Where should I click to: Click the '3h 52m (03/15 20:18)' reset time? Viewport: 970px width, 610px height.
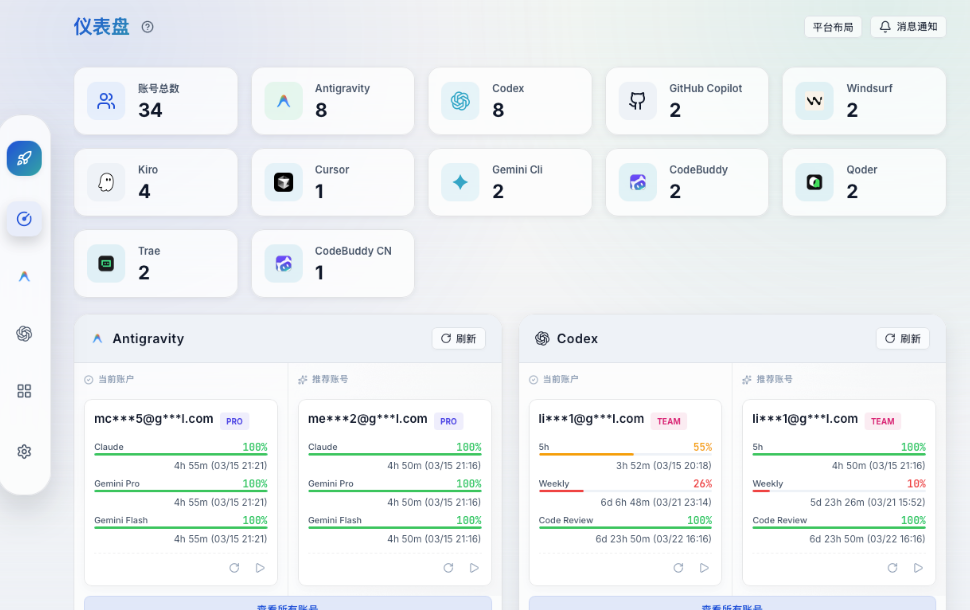[x=664, y=465]
